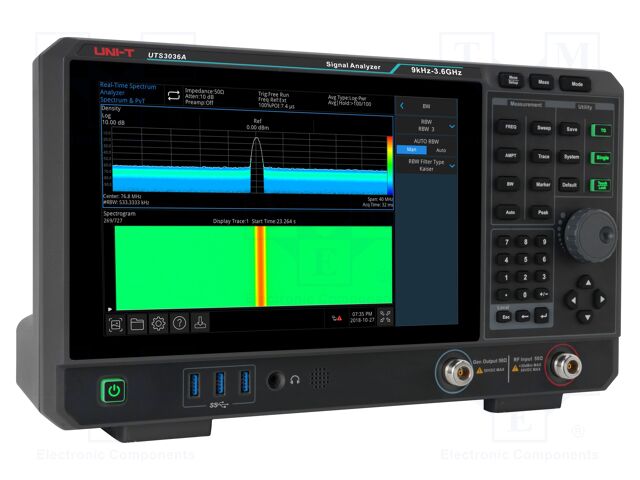Viewport: 640px width, 480px height.
Task: Tap the save/download icon in bottom toolbar
Action: (201, 322)
